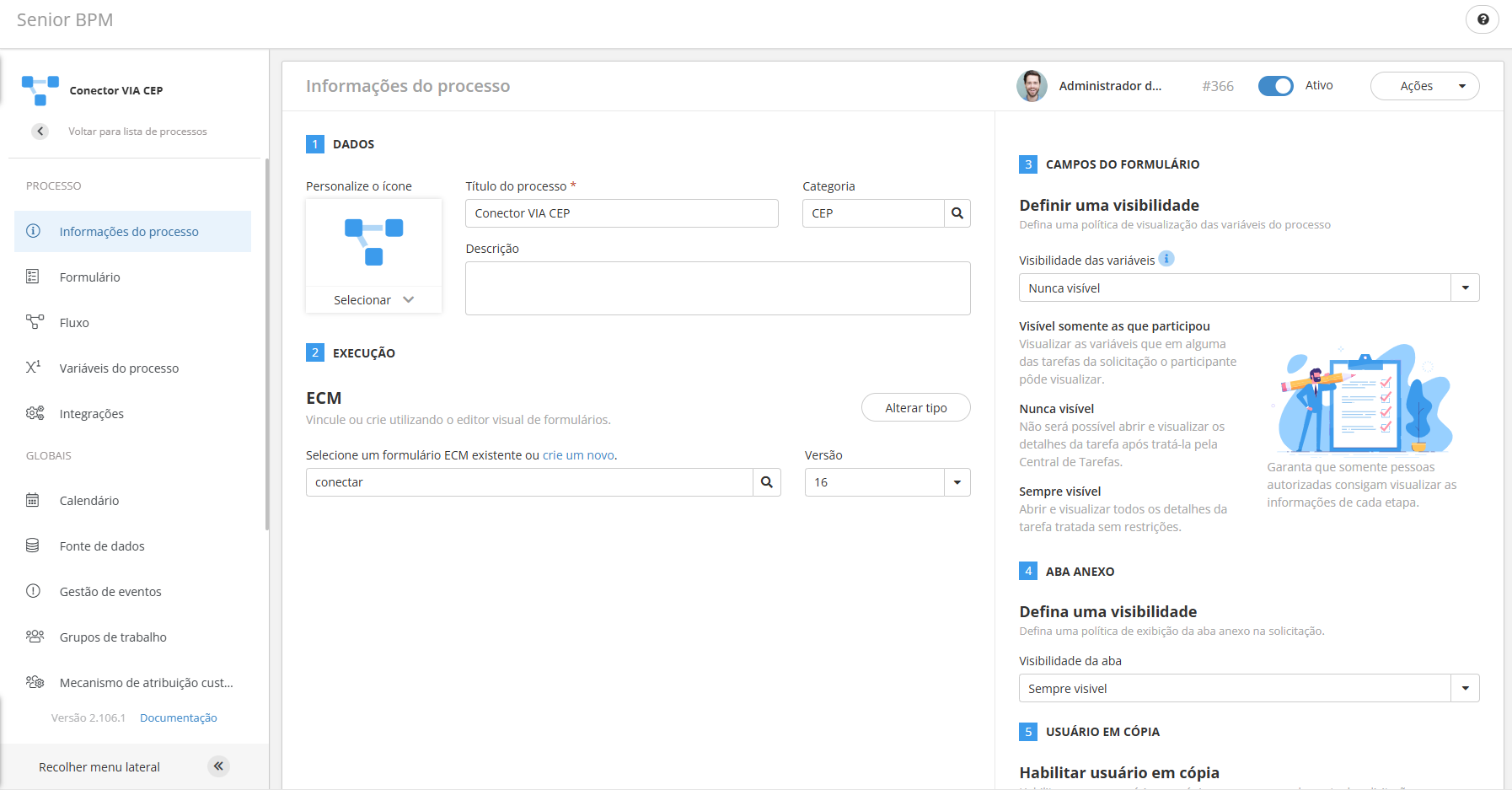This screenshot has width=1512, height=790.
Task: Click the ECM form search magnifier
Action: (767, 482)
